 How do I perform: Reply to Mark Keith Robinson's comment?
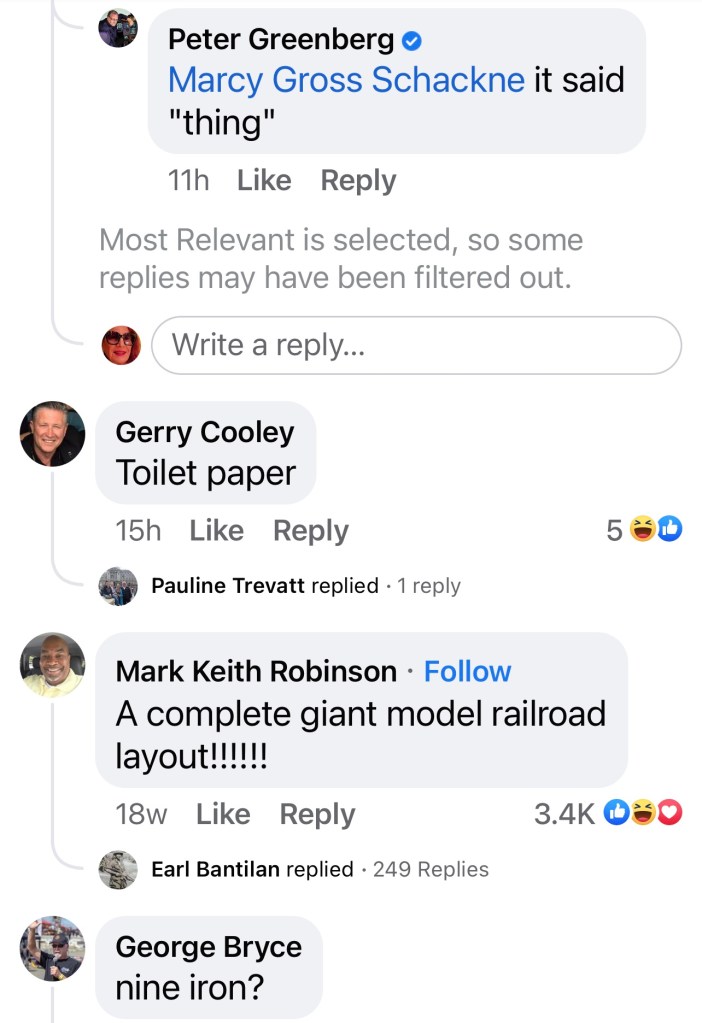tap(318, 814)
